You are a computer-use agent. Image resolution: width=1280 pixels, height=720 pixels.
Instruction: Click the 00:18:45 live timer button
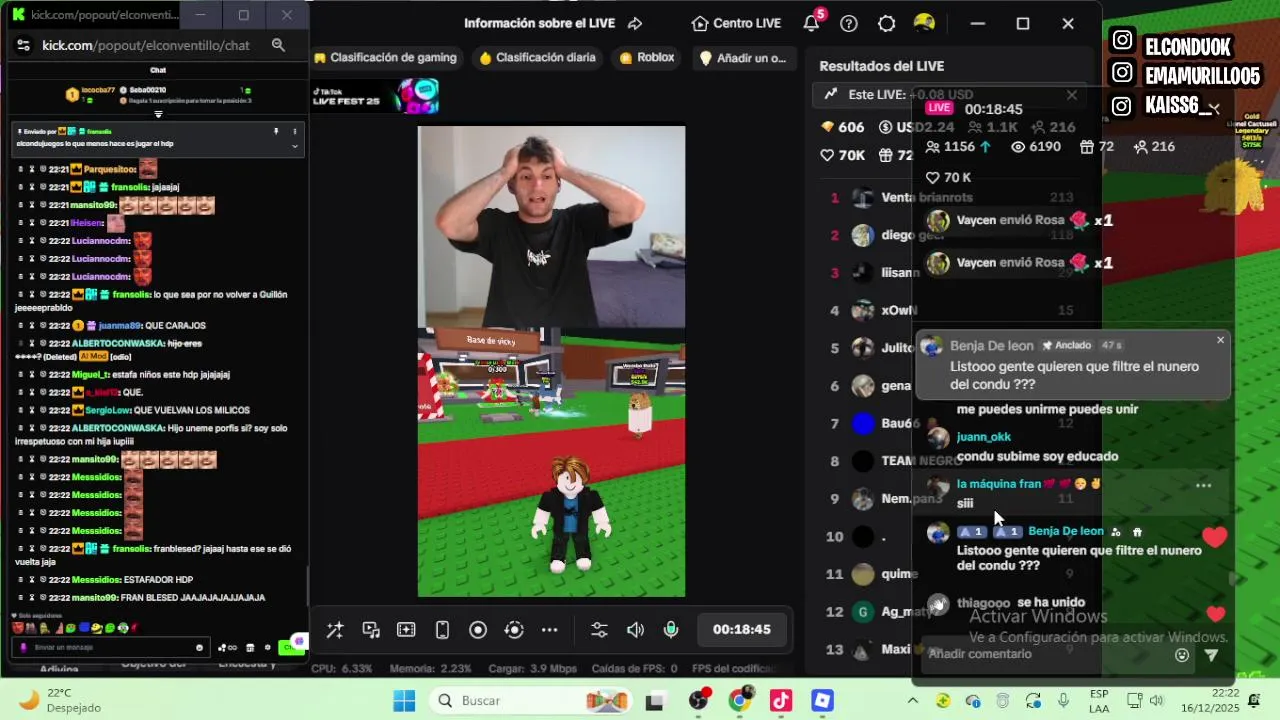(x=741, y=630)
